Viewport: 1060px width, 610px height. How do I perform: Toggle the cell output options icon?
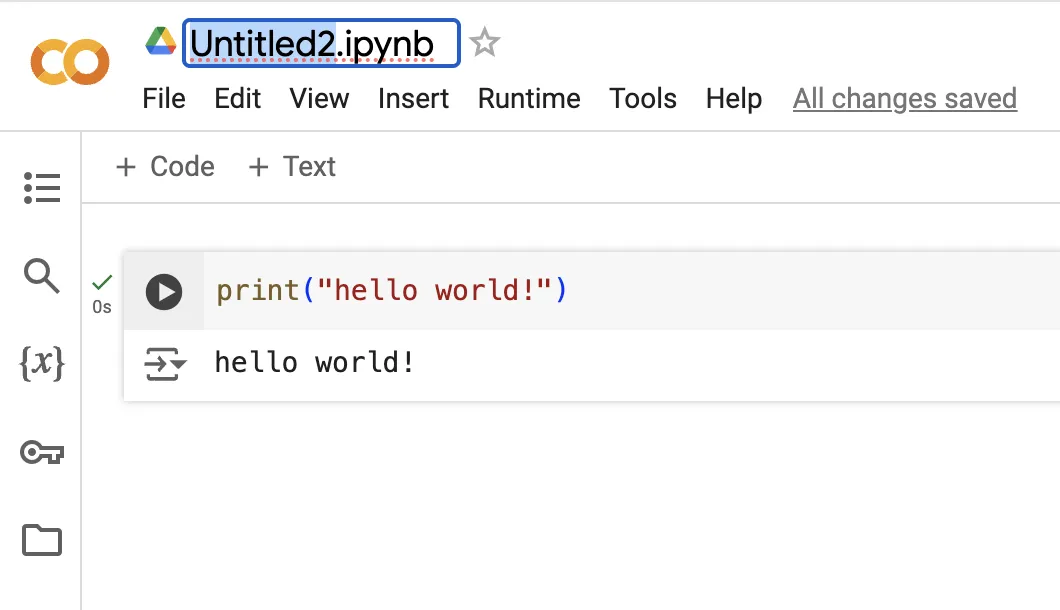point(165,364)
